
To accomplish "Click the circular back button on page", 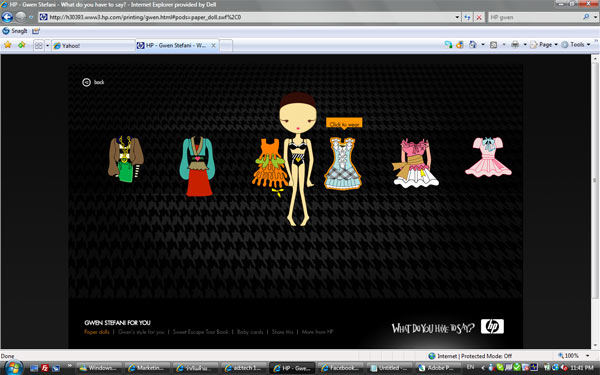I will [86, 82].
